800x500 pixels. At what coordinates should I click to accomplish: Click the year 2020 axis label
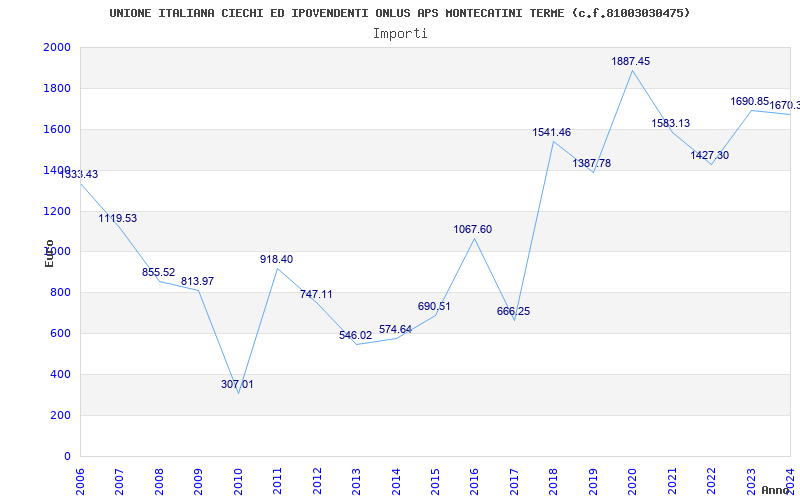[633, 481]
